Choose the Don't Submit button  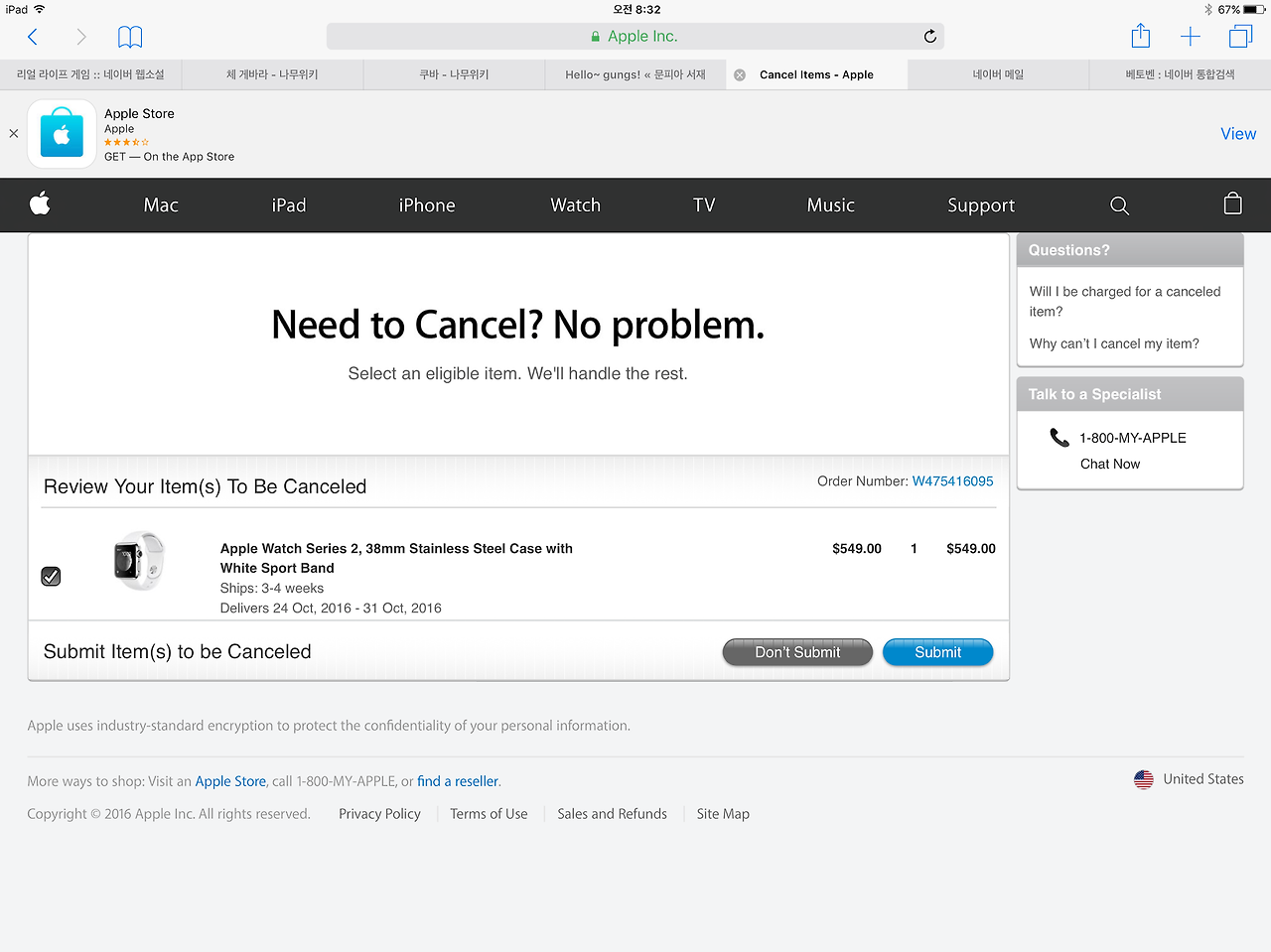797,652
